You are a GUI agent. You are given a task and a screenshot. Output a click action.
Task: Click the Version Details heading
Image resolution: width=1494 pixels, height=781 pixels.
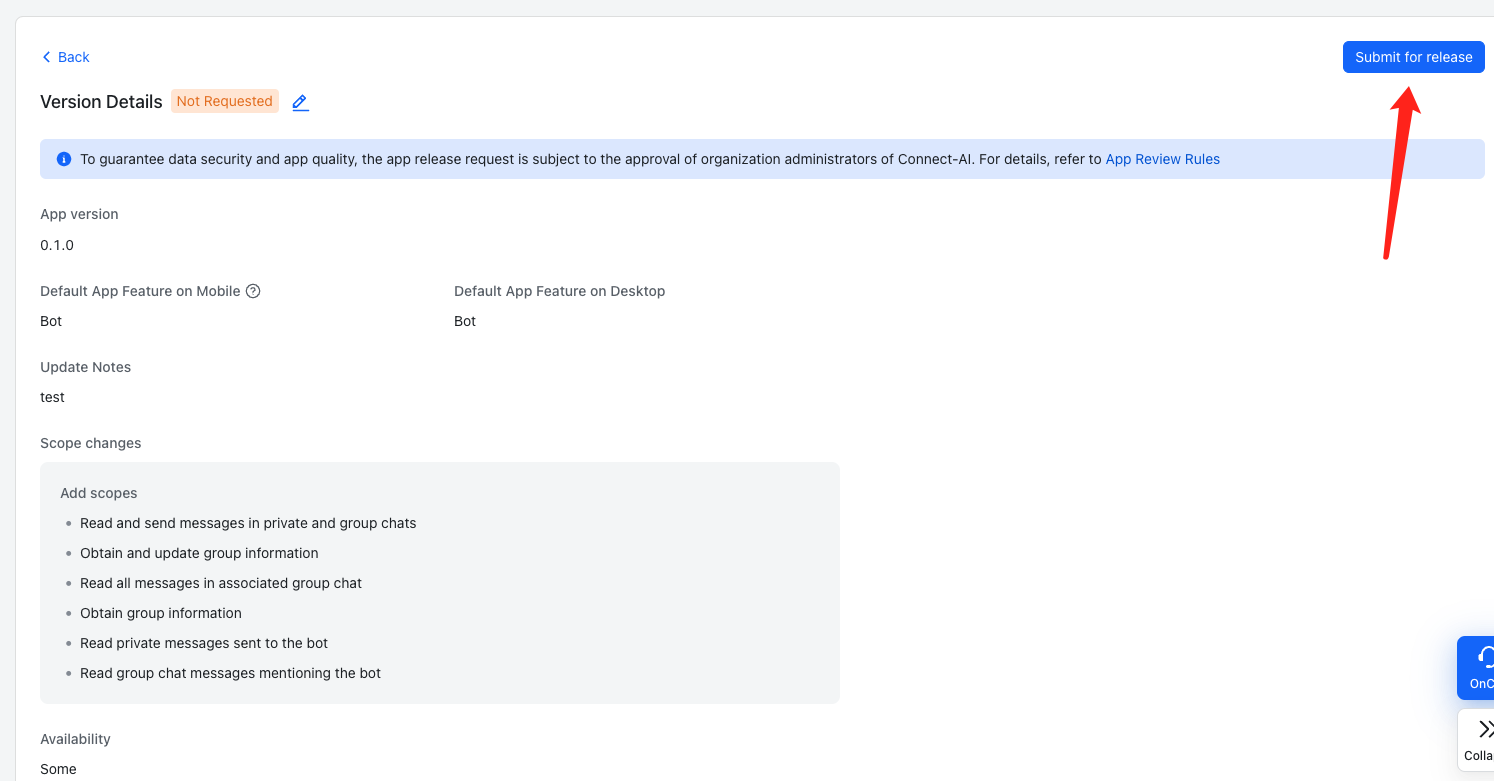101,101
